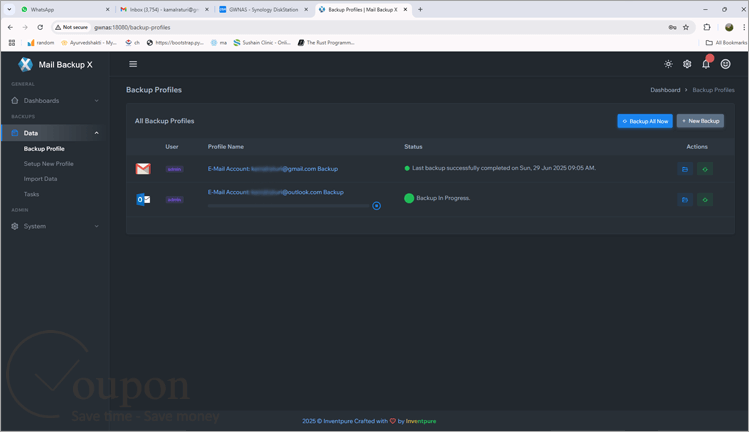Expand the Dashboards sidebar menu
Screen dimensions: 749x432
[55, 101]
